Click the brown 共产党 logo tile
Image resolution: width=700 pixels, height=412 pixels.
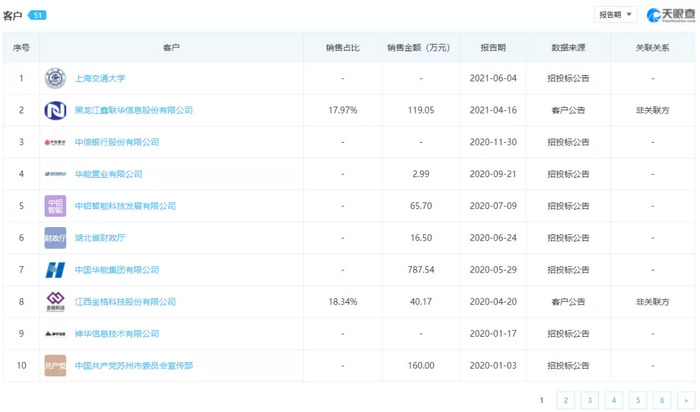point(55,366)
